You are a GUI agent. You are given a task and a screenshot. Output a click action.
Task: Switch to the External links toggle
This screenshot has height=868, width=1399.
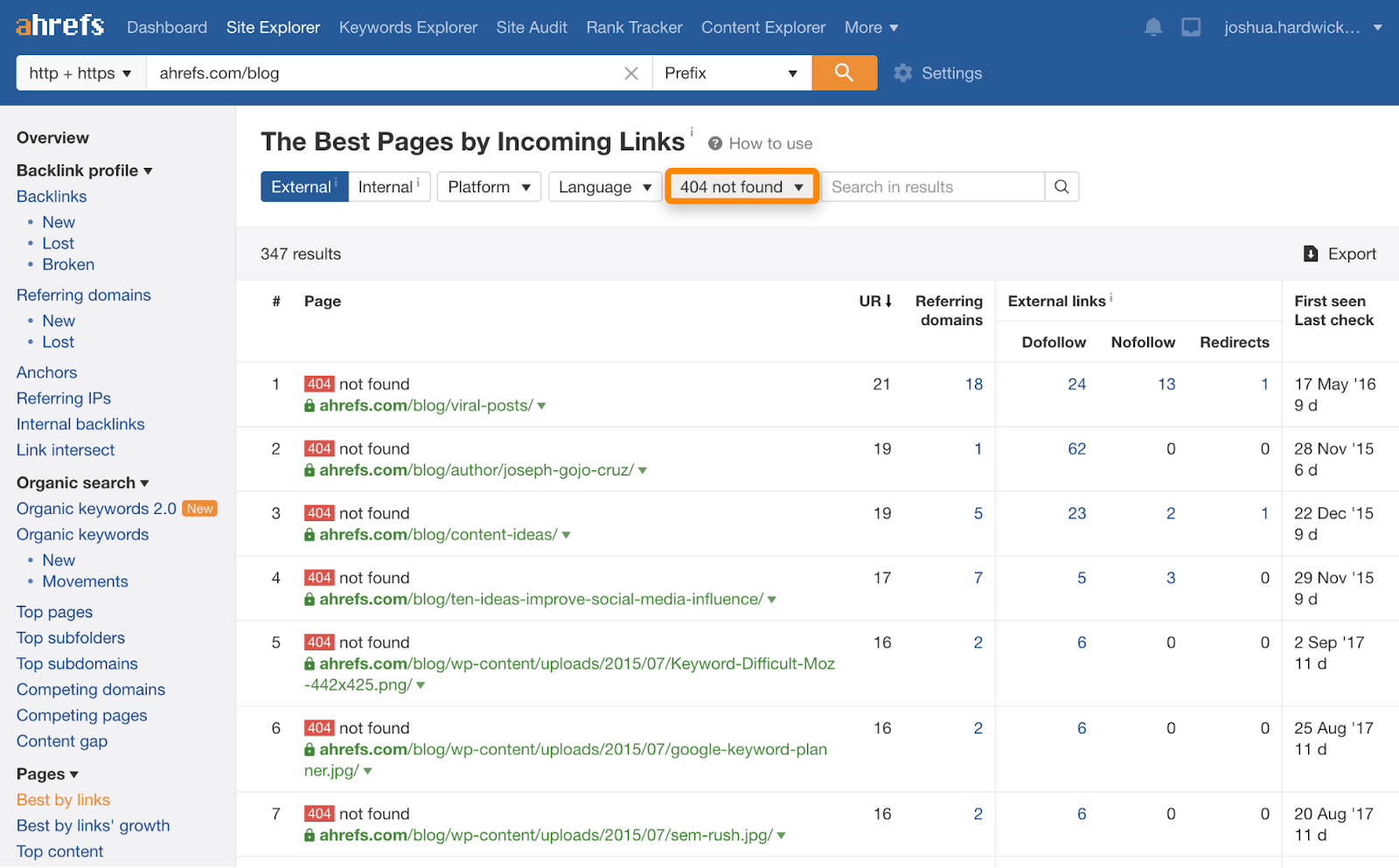point(302,187)
